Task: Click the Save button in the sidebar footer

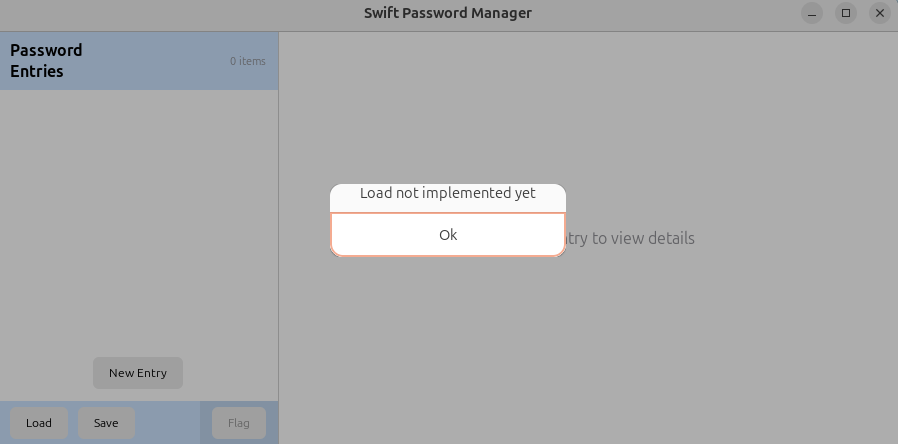Action: click(106, 423)
